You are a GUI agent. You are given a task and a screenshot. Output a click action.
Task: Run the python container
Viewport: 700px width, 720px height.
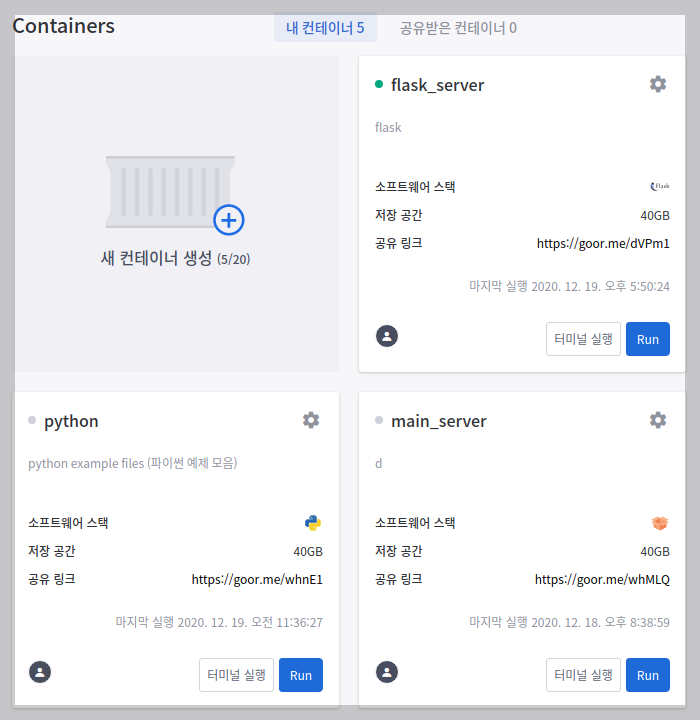(x=301, y=675)
